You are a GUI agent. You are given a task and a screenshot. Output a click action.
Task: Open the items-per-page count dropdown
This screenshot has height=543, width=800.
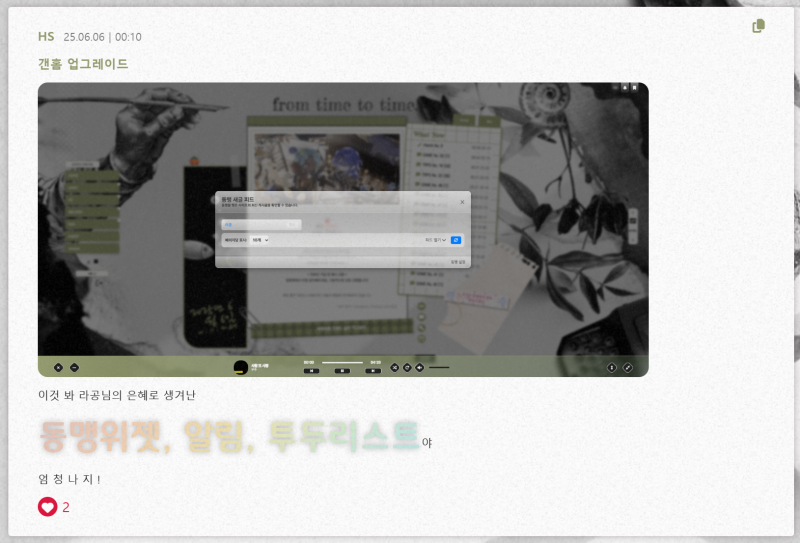point(260,240)
